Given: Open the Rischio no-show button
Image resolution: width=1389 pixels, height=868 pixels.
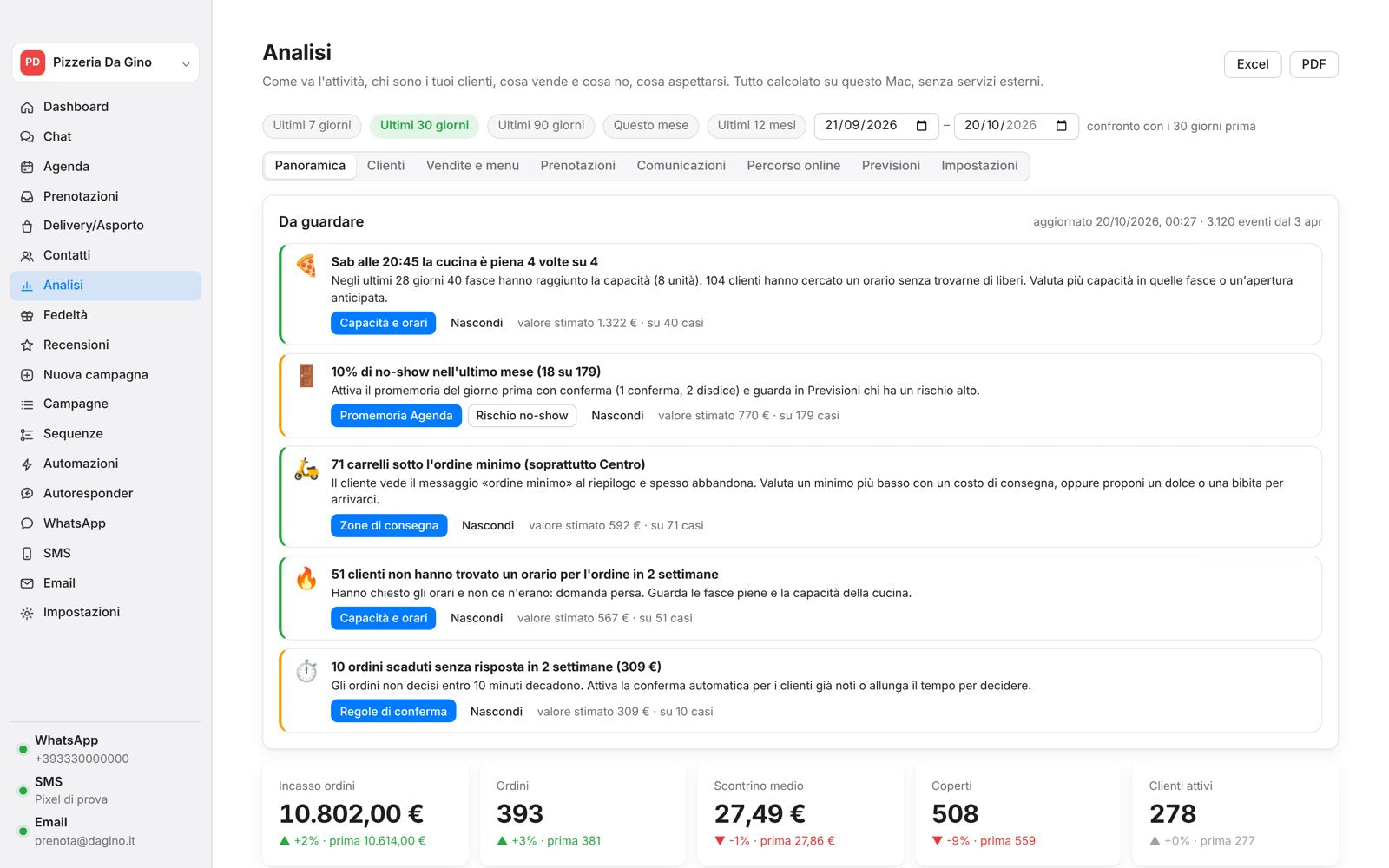Looking at the screenshot, I should [522, 416].
